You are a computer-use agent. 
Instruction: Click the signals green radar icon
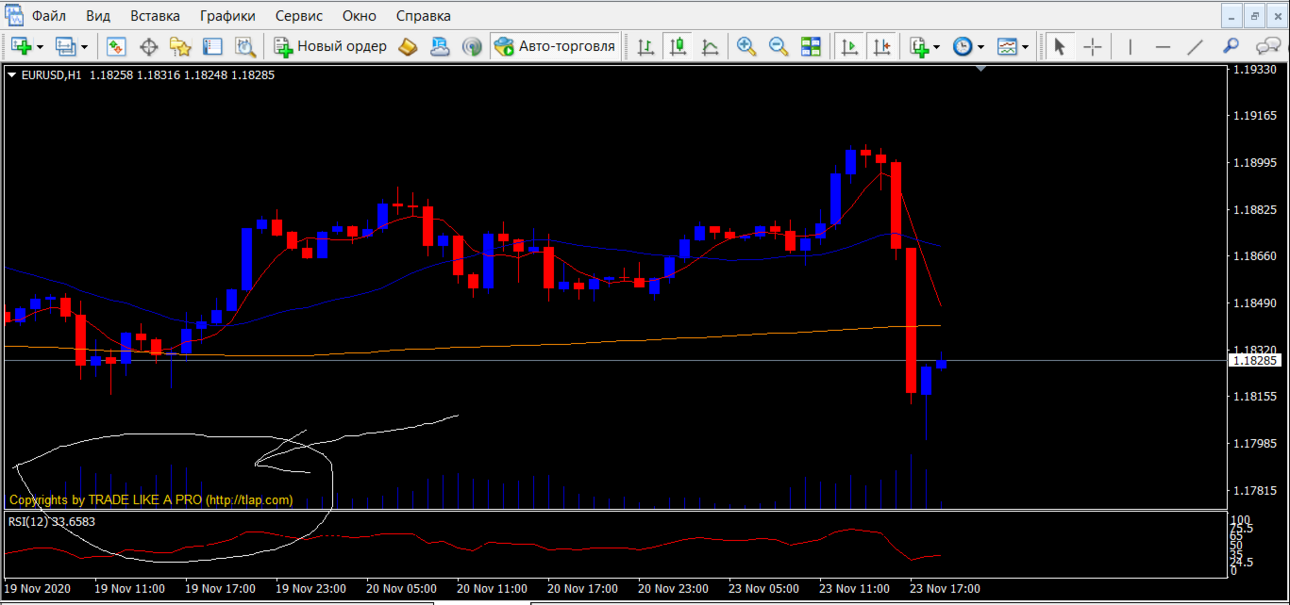472,46
